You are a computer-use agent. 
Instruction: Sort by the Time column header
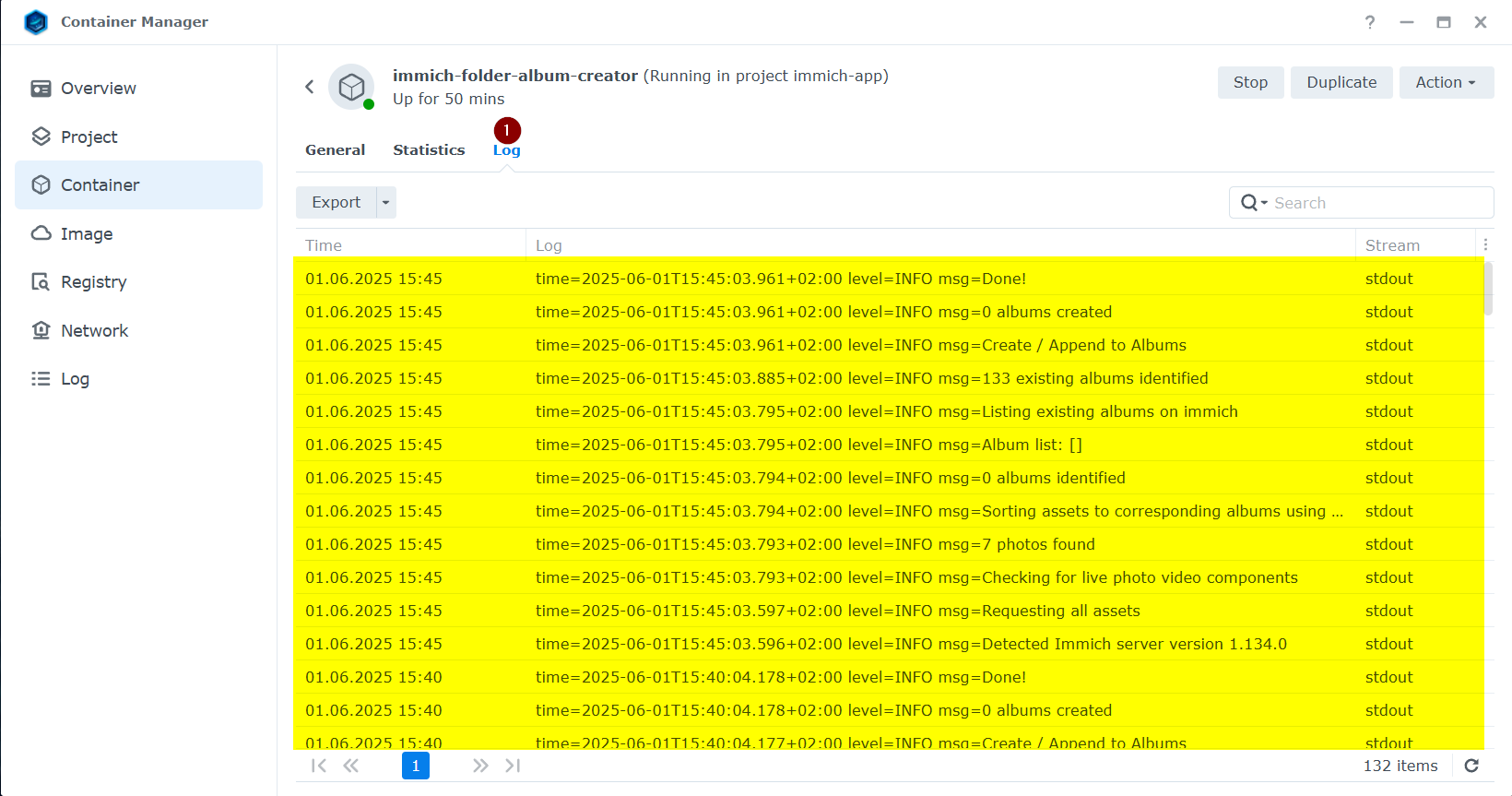click(410, 245)
